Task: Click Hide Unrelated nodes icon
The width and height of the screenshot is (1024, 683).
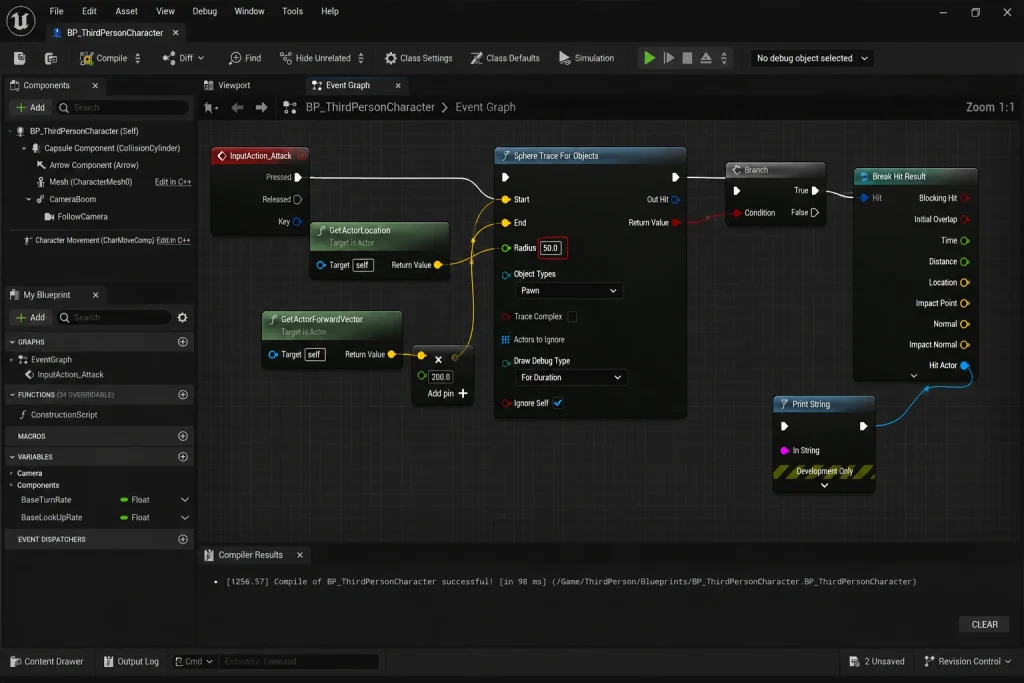Action: 286,58
